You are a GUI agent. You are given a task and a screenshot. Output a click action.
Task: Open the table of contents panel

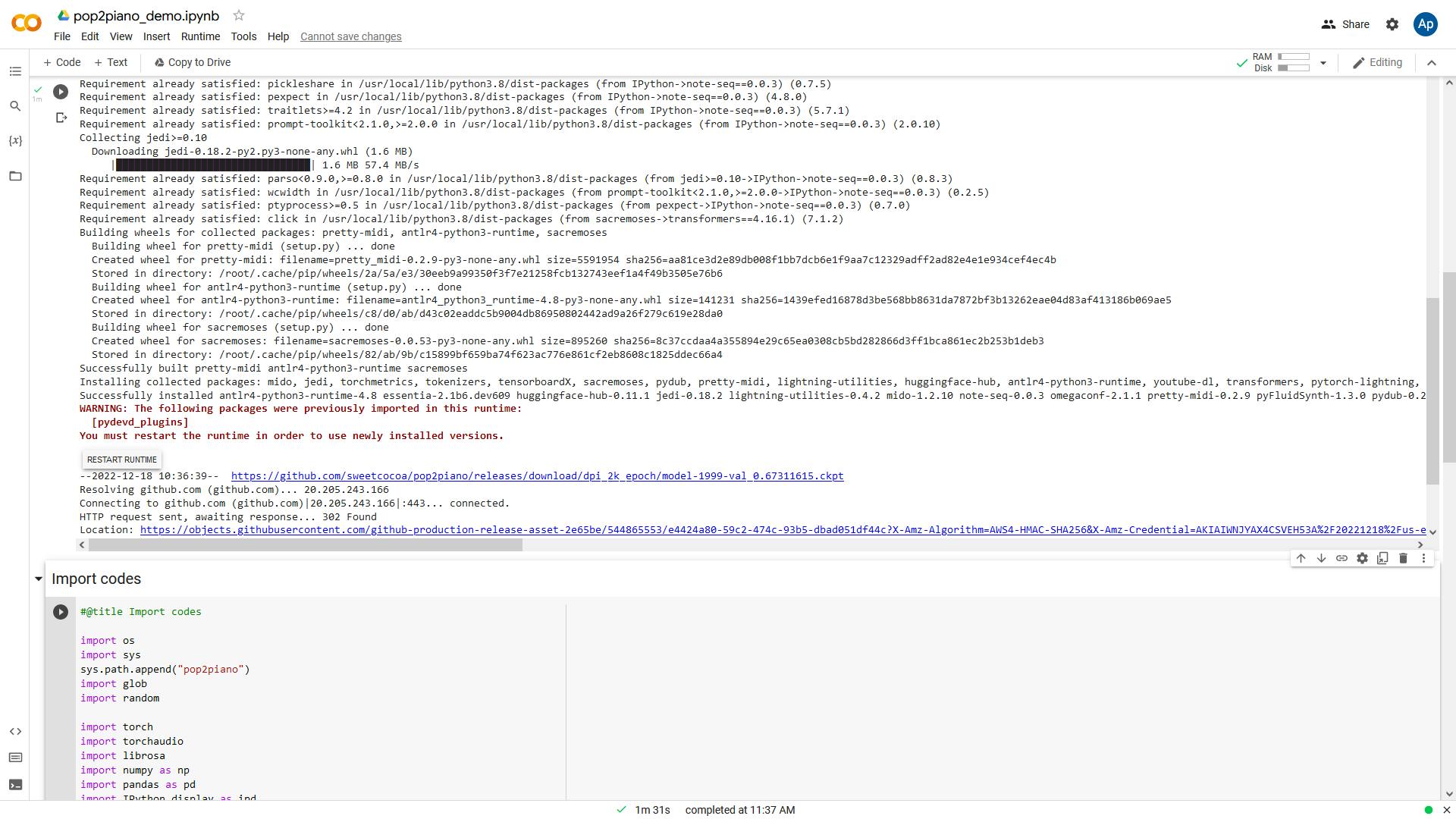(15, 71)
